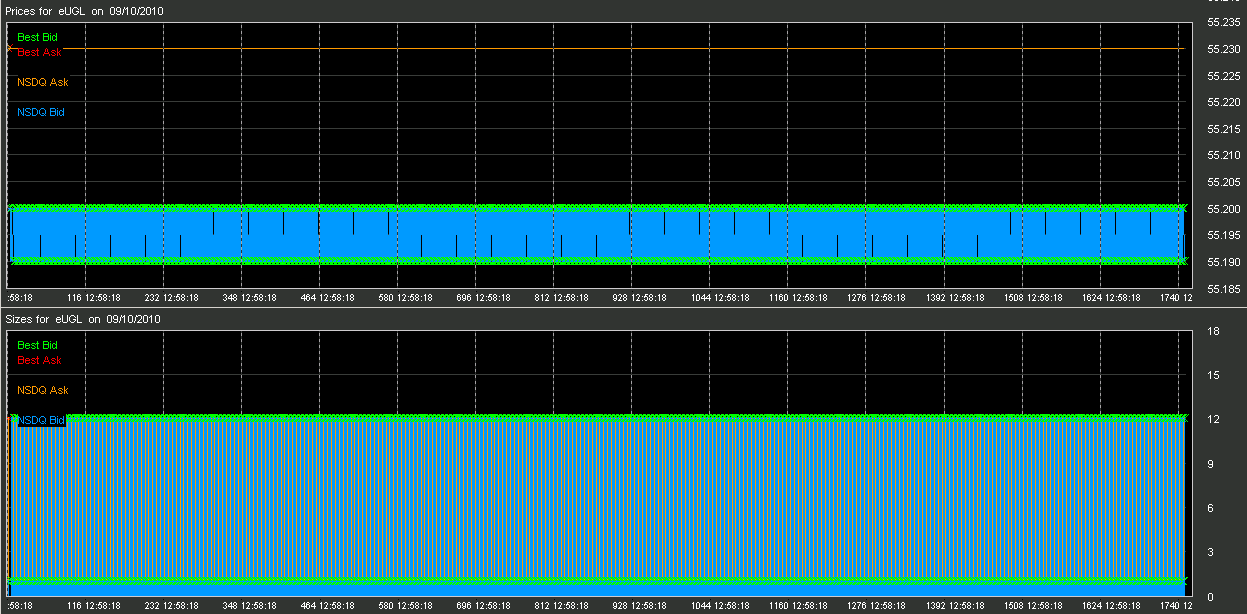
Task: Select the 15 label on the Sizes y-axis
Action: pyautogui.click(x=1212, y=375)
